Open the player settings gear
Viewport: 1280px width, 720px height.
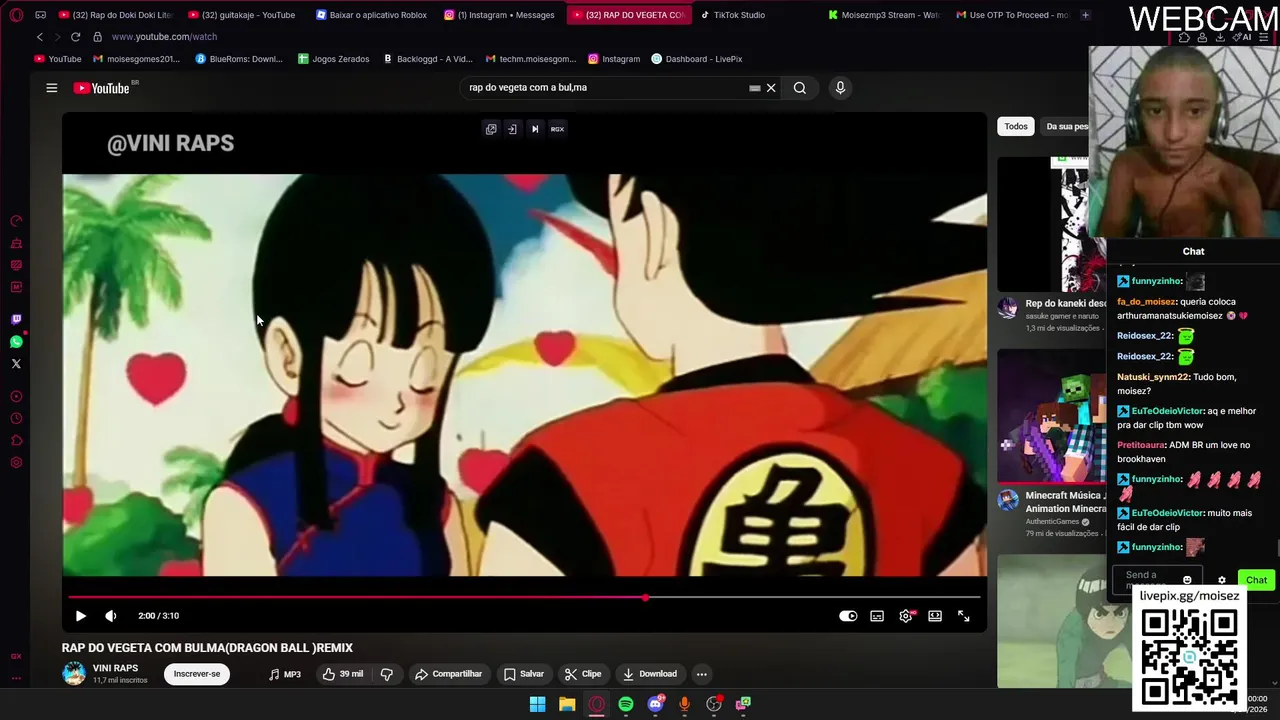pos(906,616)
